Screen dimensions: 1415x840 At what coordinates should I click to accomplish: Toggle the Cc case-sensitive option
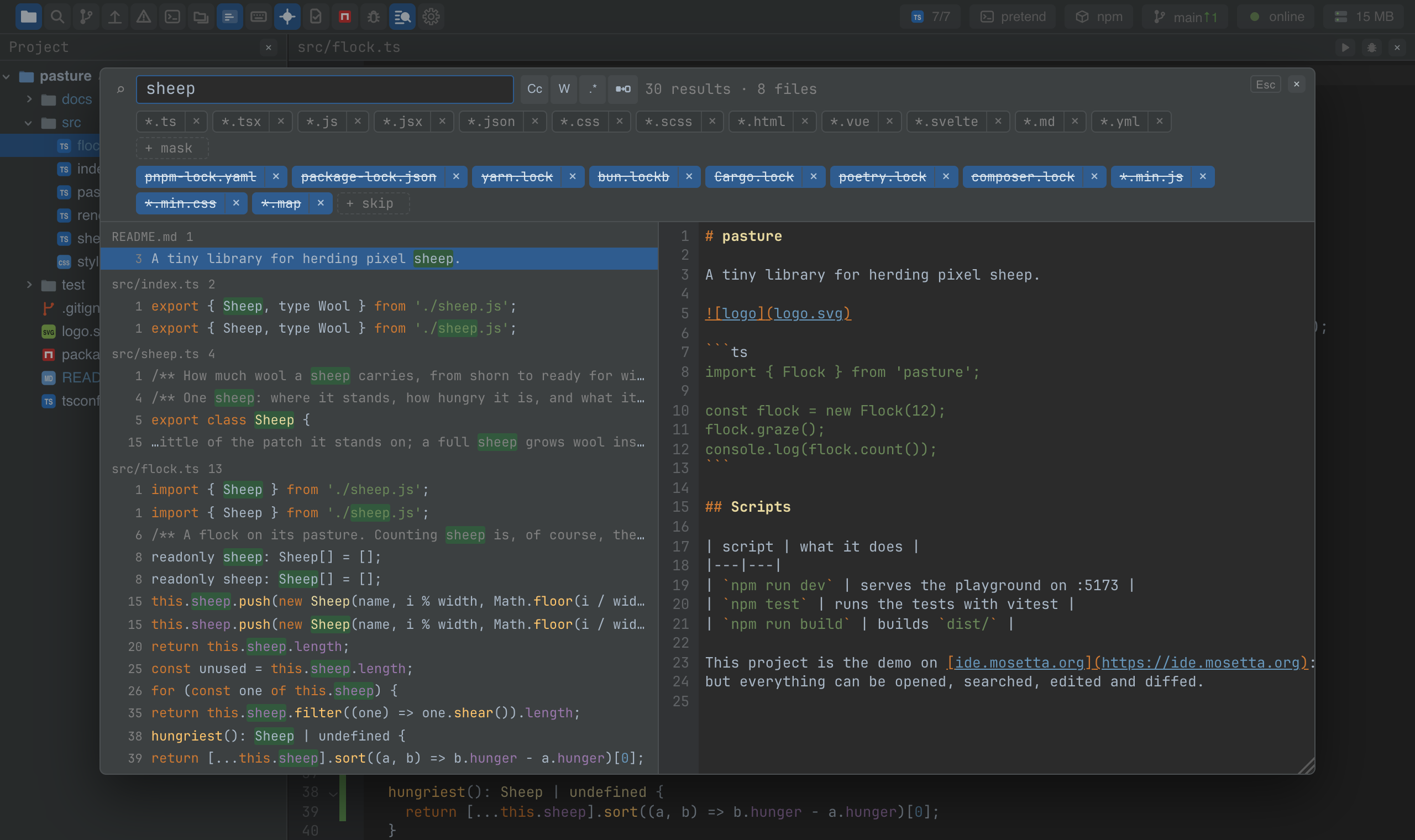[535, 89]
